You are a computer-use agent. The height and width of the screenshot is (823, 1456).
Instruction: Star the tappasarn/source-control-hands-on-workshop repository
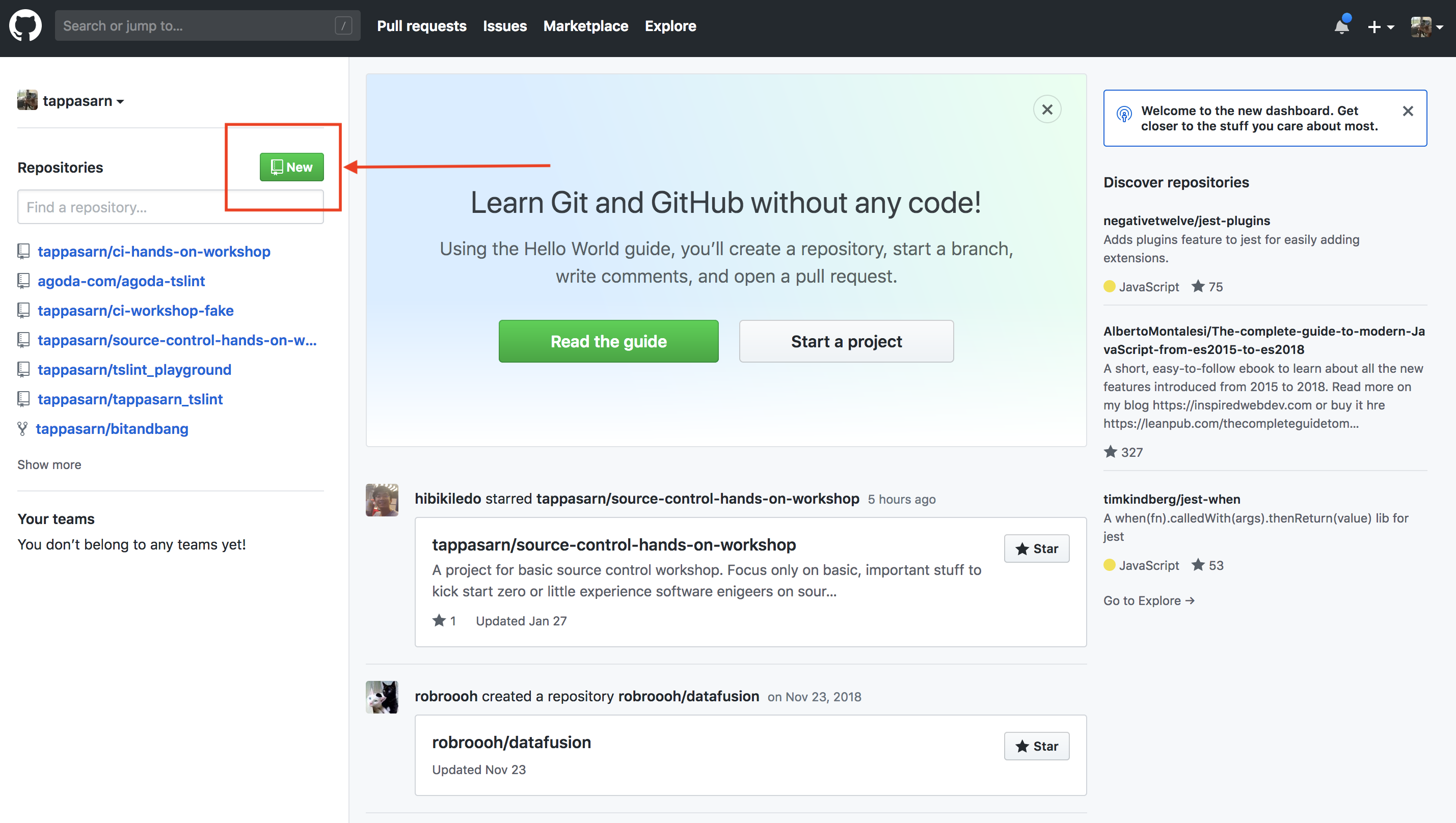click(1036, 548)
